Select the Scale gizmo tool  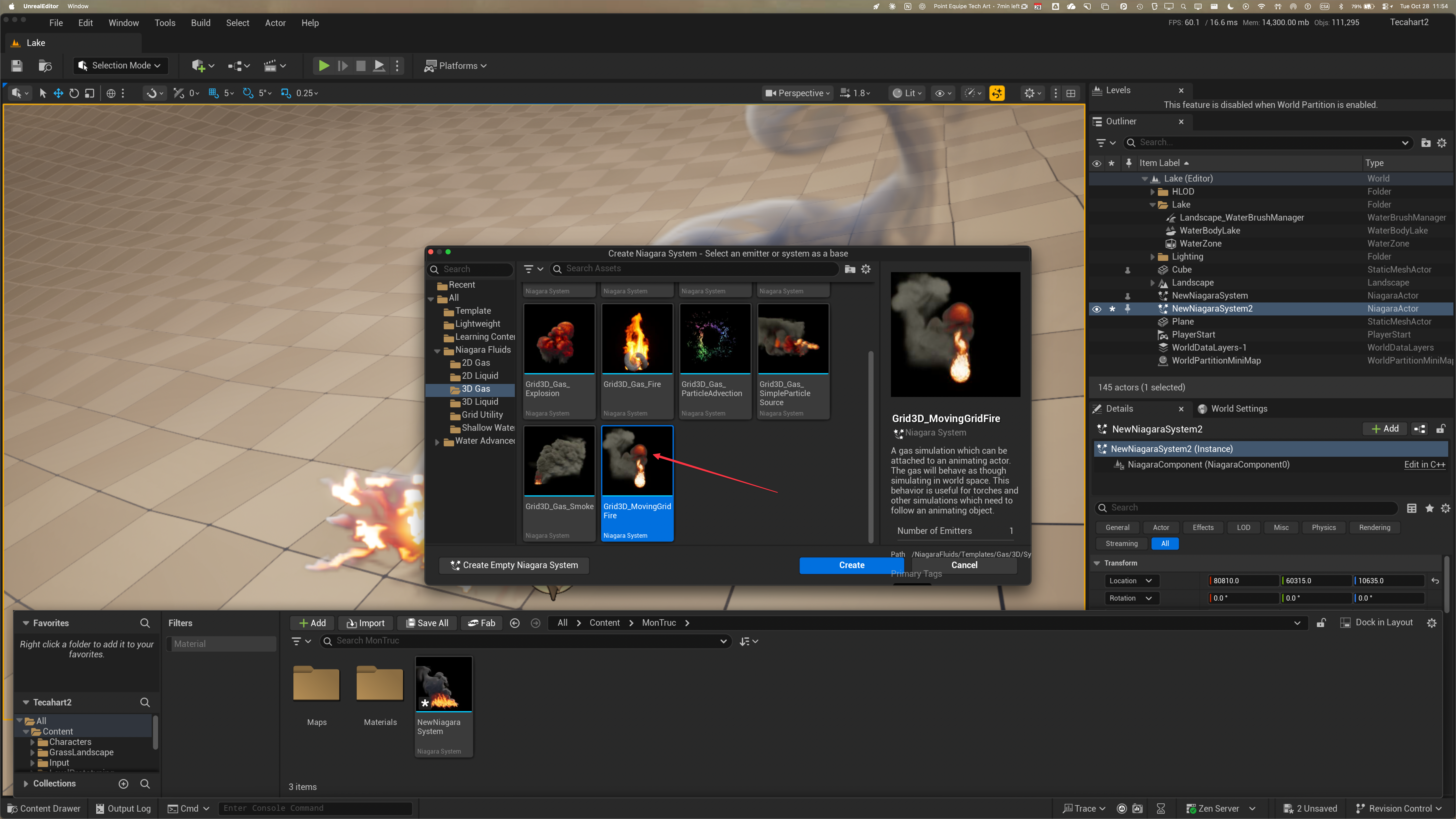click(89, 93)
